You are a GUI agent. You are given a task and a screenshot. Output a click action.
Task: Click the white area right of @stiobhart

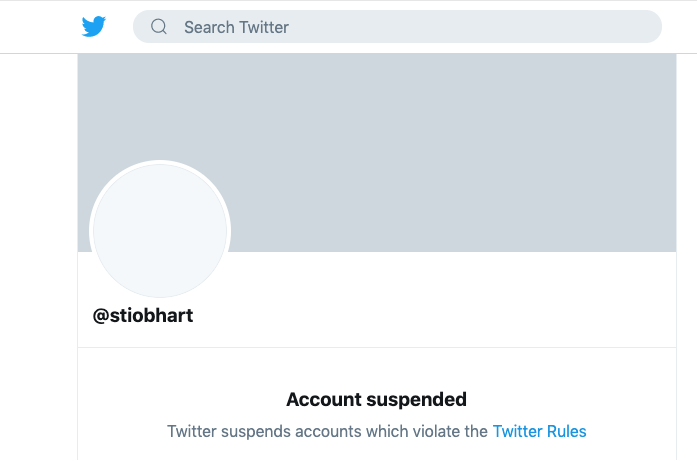click(436, 316)
